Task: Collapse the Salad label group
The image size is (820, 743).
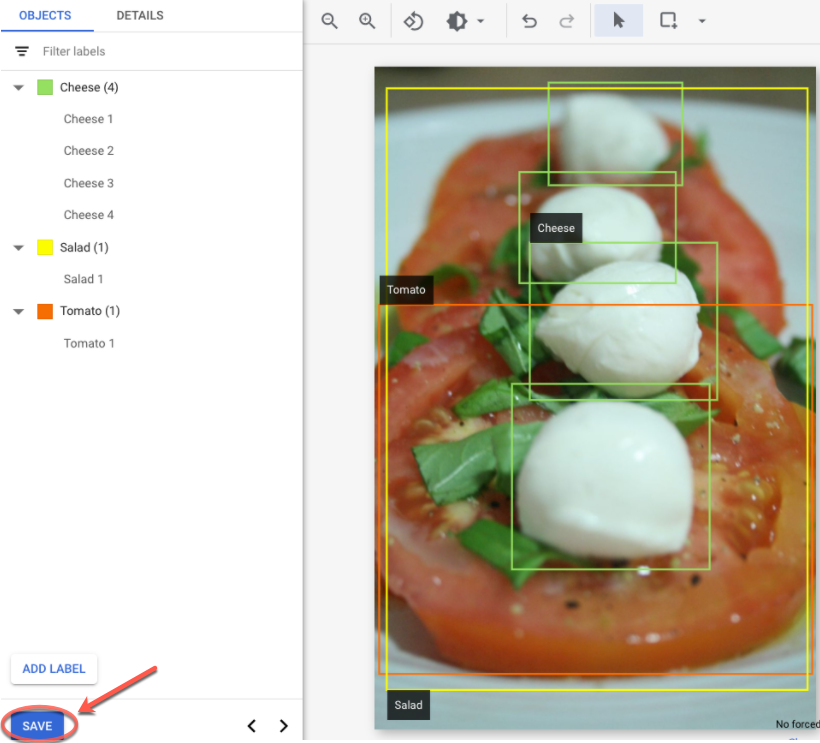Action: pyautogui.click(x=18, y=247)
